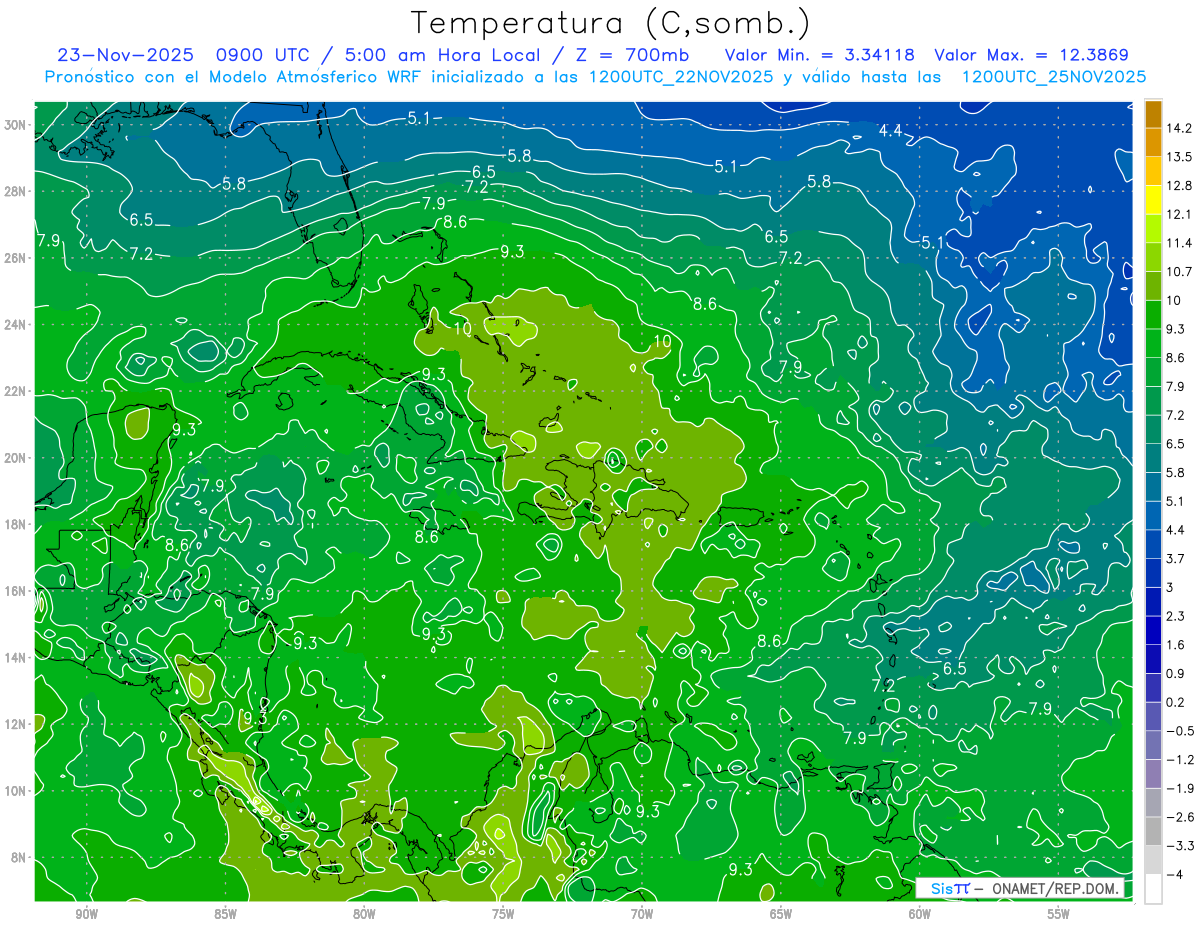Click latitude axis label '28N'
The width and height of the screenshot is (1200, 927).
click(16, 191)
